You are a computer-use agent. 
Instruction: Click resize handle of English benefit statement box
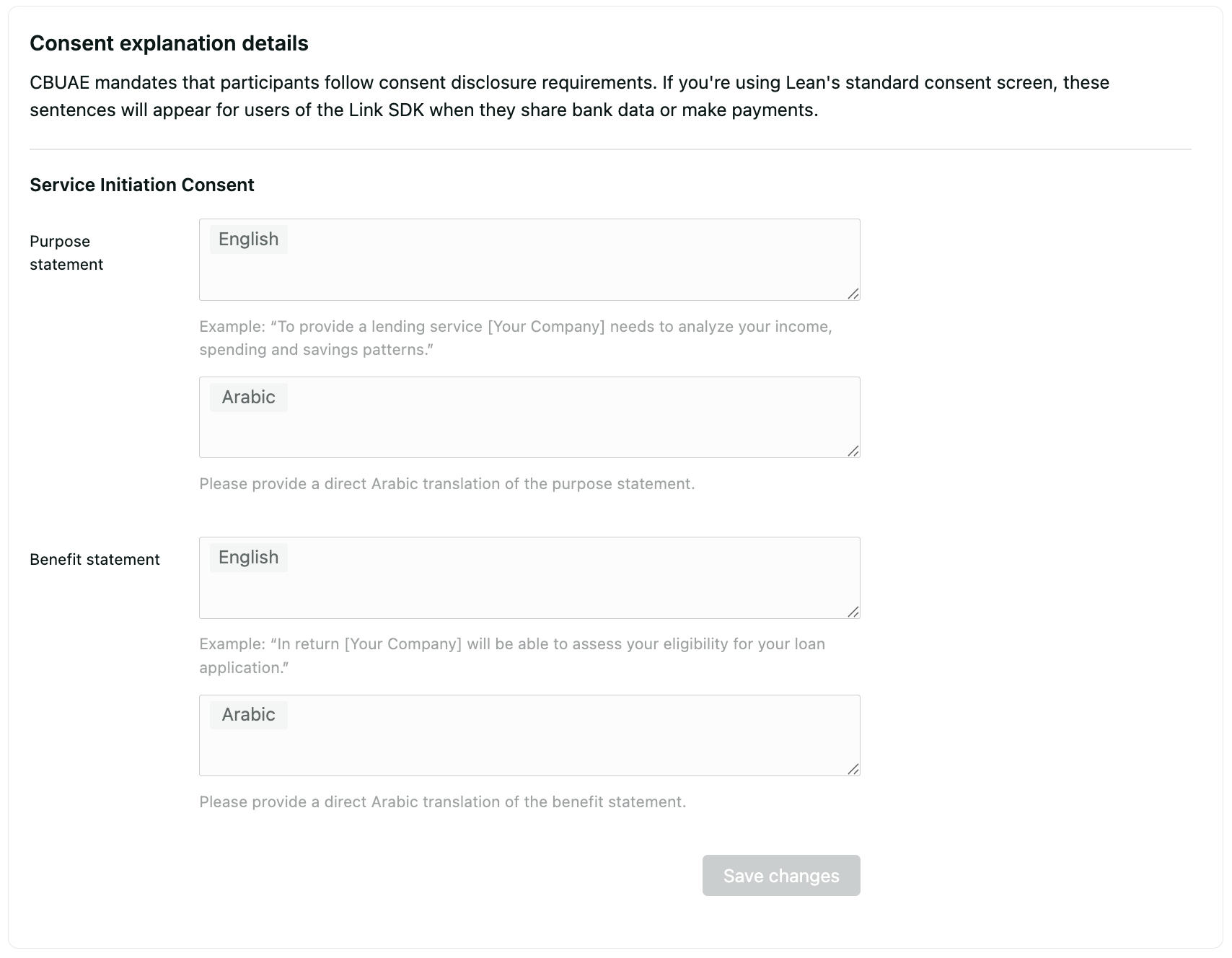tap(853, 612)
